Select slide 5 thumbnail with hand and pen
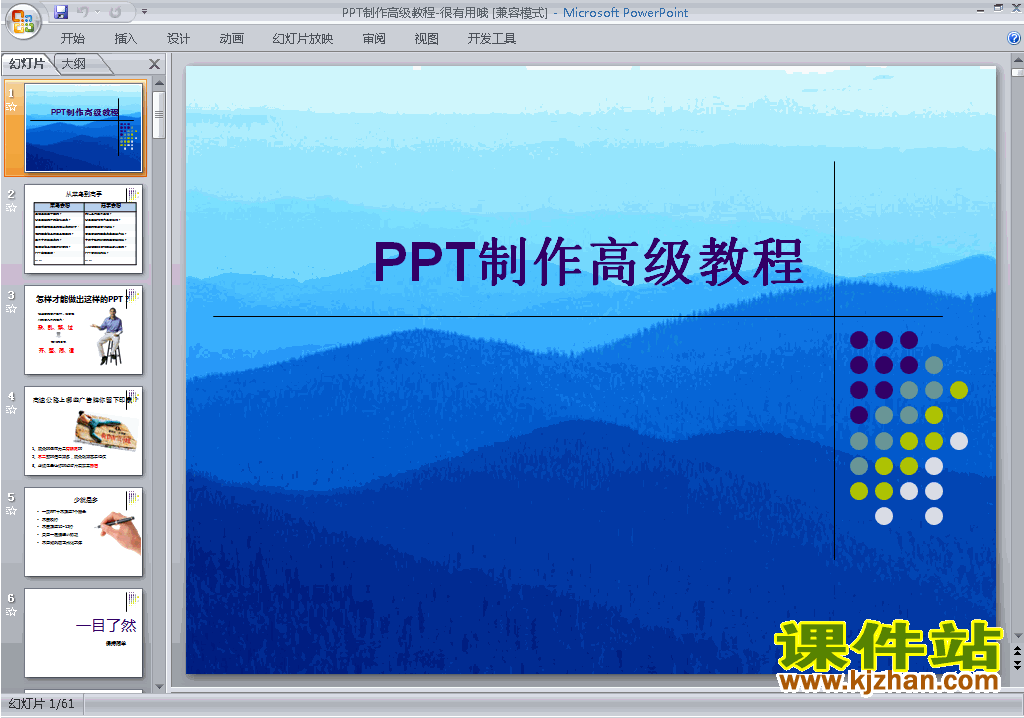 (83, 532)
